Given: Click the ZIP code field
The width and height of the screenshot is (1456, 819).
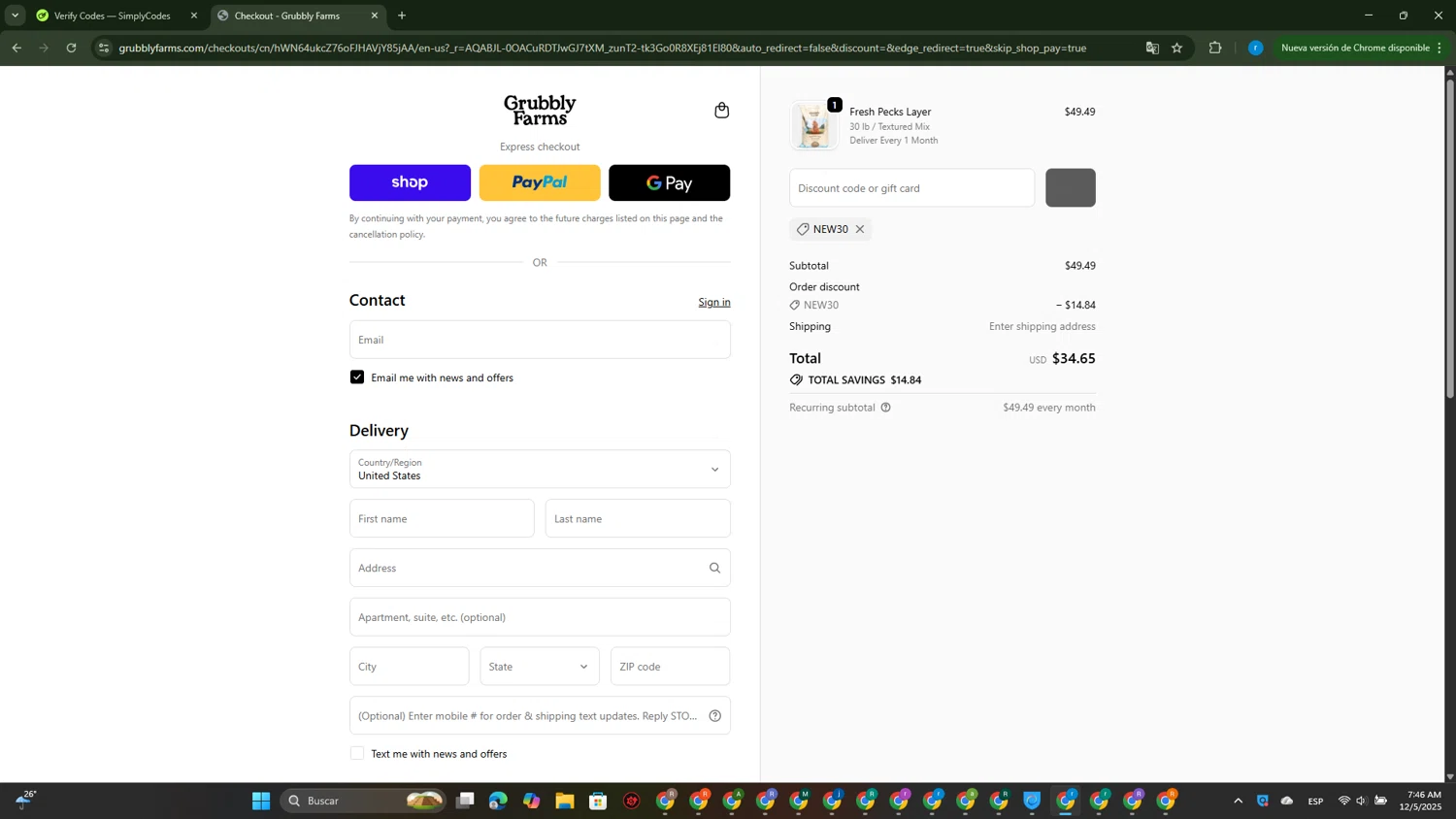Looking at the screenshot, I should coord(670,667).
